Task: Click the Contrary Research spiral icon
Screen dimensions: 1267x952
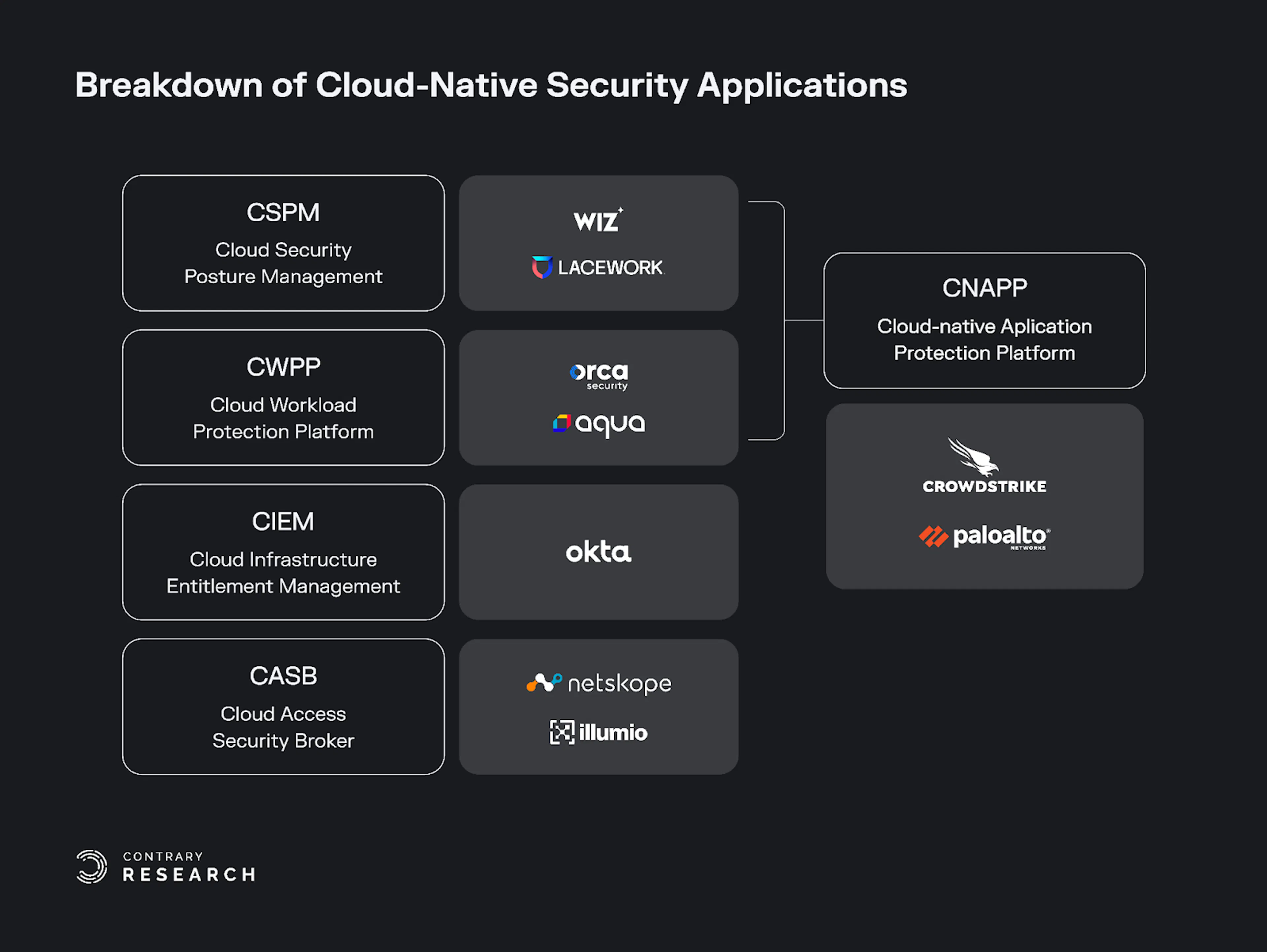Action: (x=92, y=866)
